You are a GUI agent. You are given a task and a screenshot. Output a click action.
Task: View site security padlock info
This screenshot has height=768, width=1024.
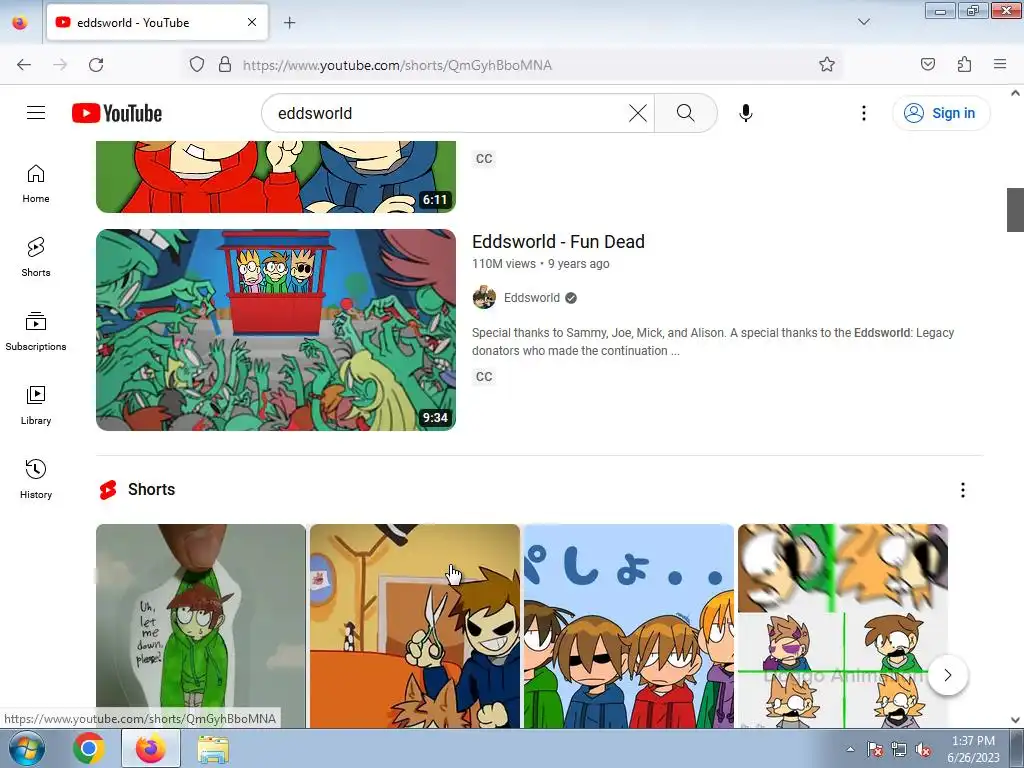(225, 65)
